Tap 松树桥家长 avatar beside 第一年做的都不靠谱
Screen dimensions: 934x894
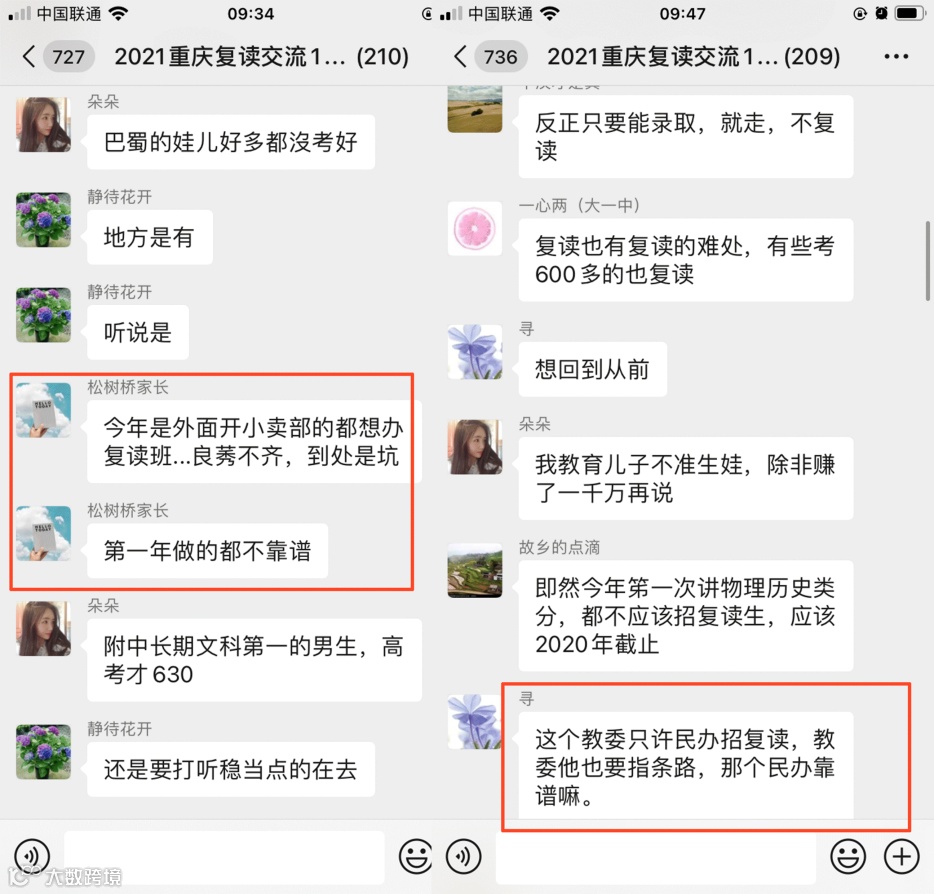point(43,533)
